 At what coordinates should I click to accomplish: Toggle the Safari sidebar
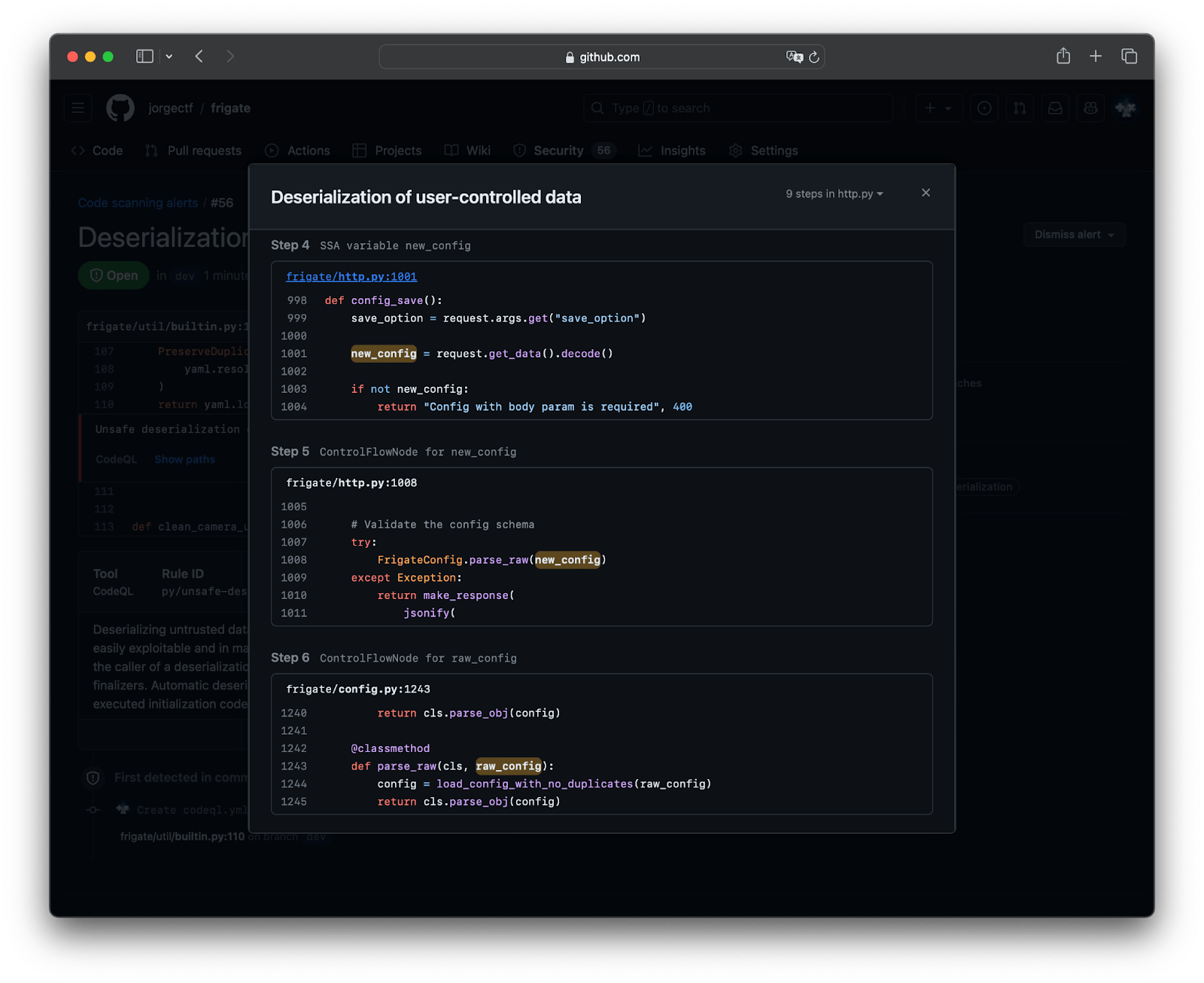144,56
